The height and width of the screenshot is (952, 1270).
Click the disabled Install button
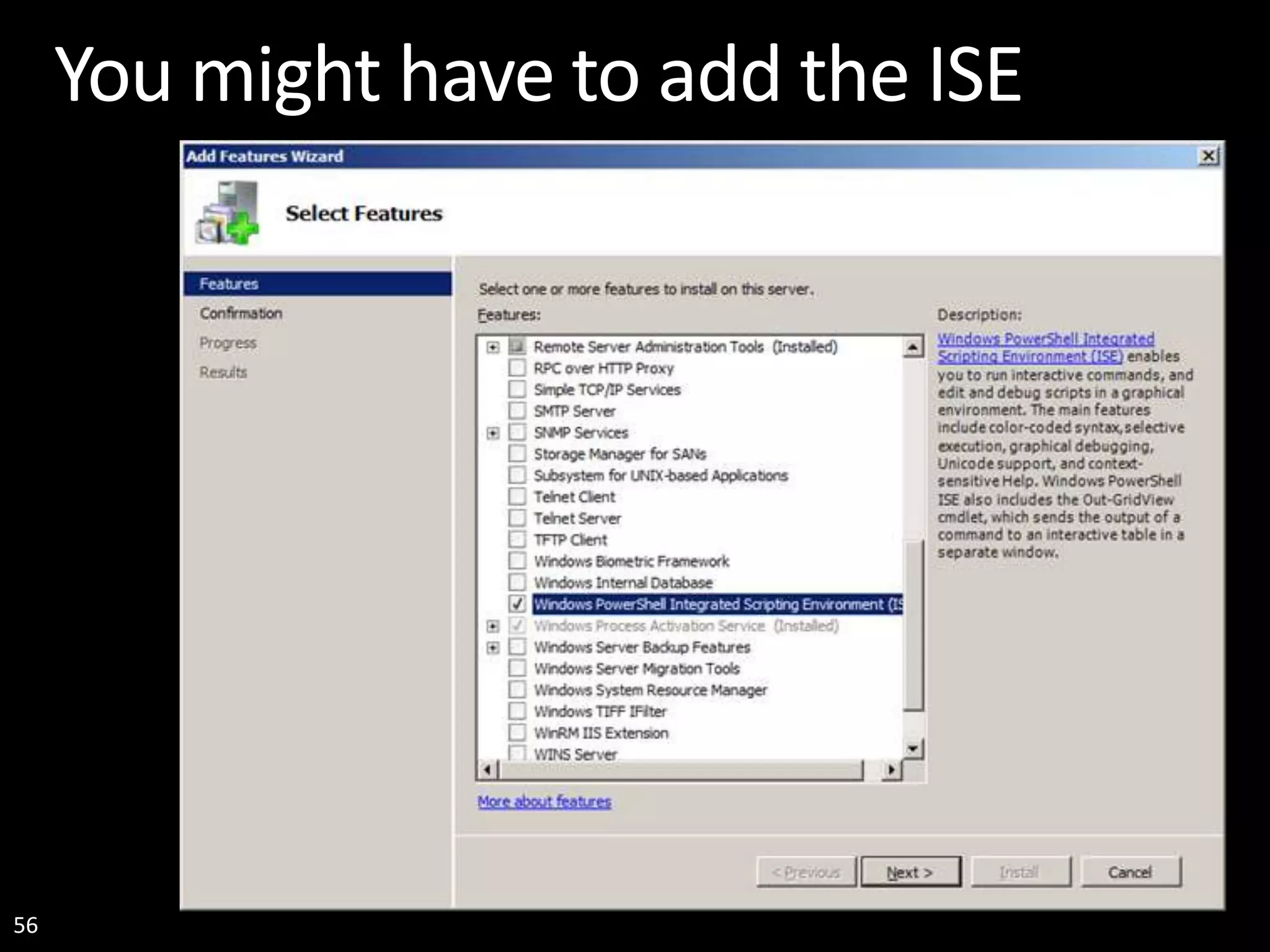(x=1020, y=872)
